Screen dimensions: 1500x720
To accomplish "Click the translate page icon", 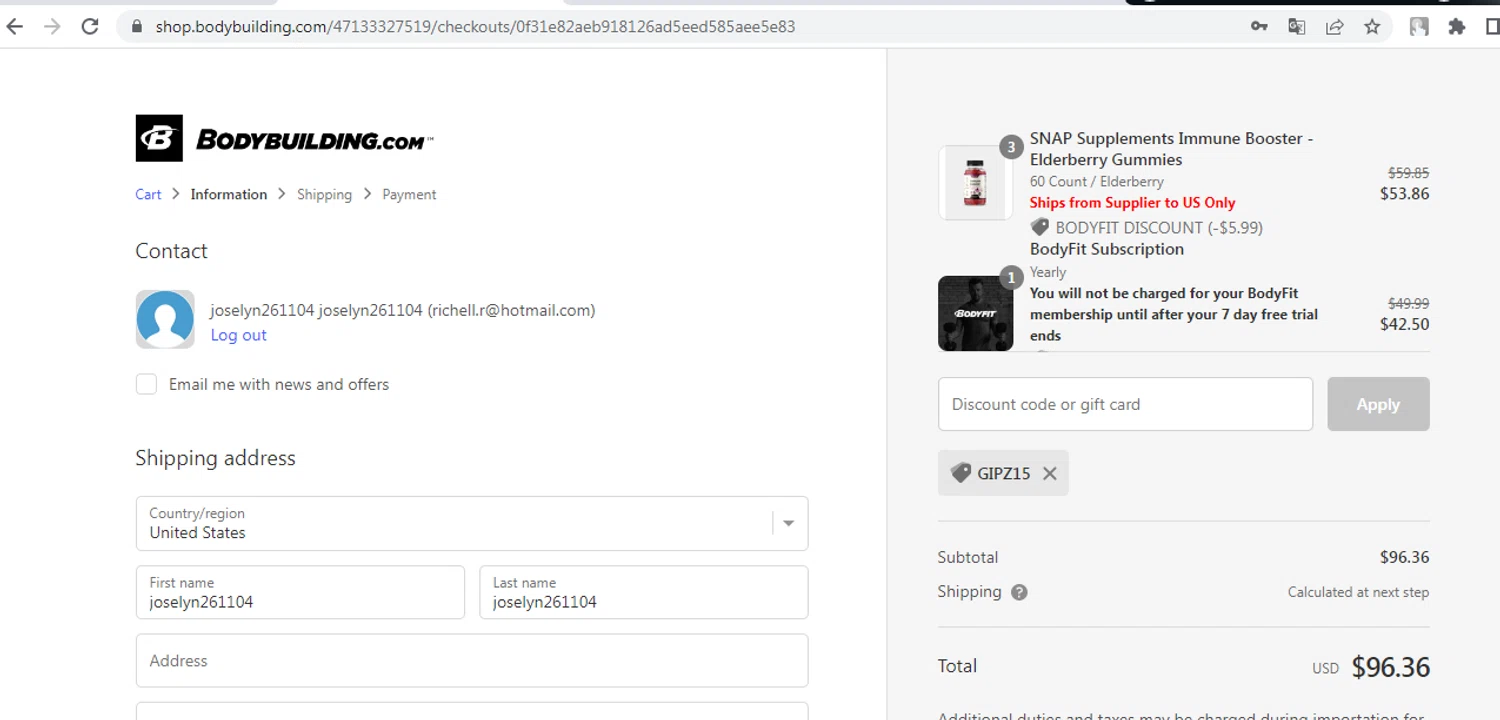I will [1297, 27].
